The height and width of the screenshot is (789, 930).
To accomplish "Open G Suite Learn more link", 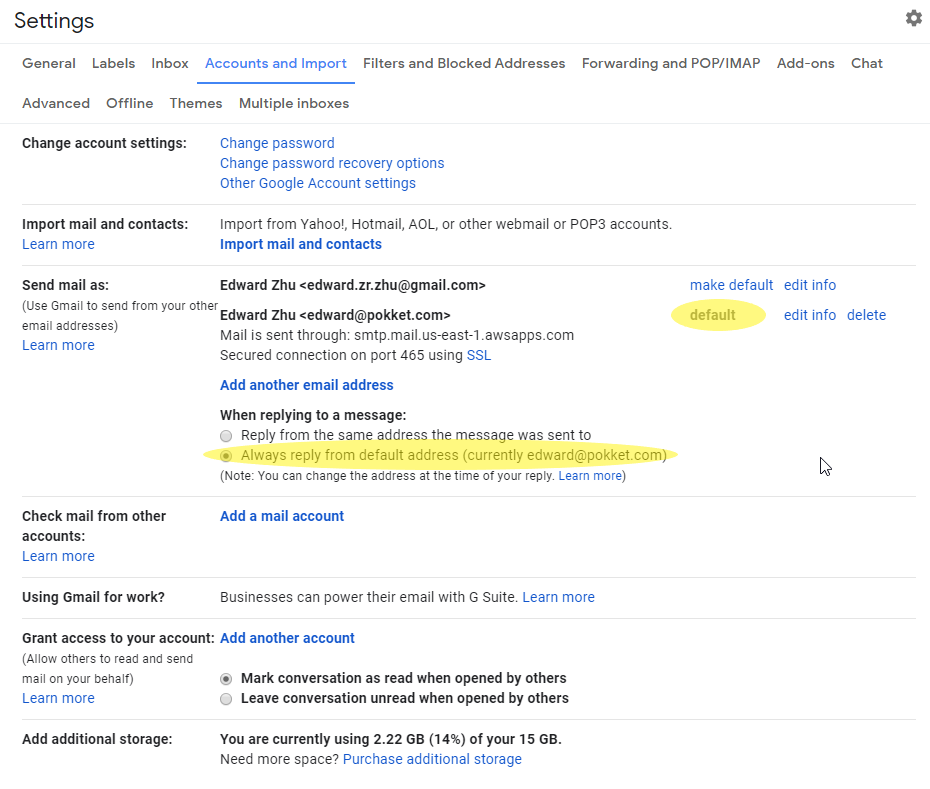I will click(558, 597).
